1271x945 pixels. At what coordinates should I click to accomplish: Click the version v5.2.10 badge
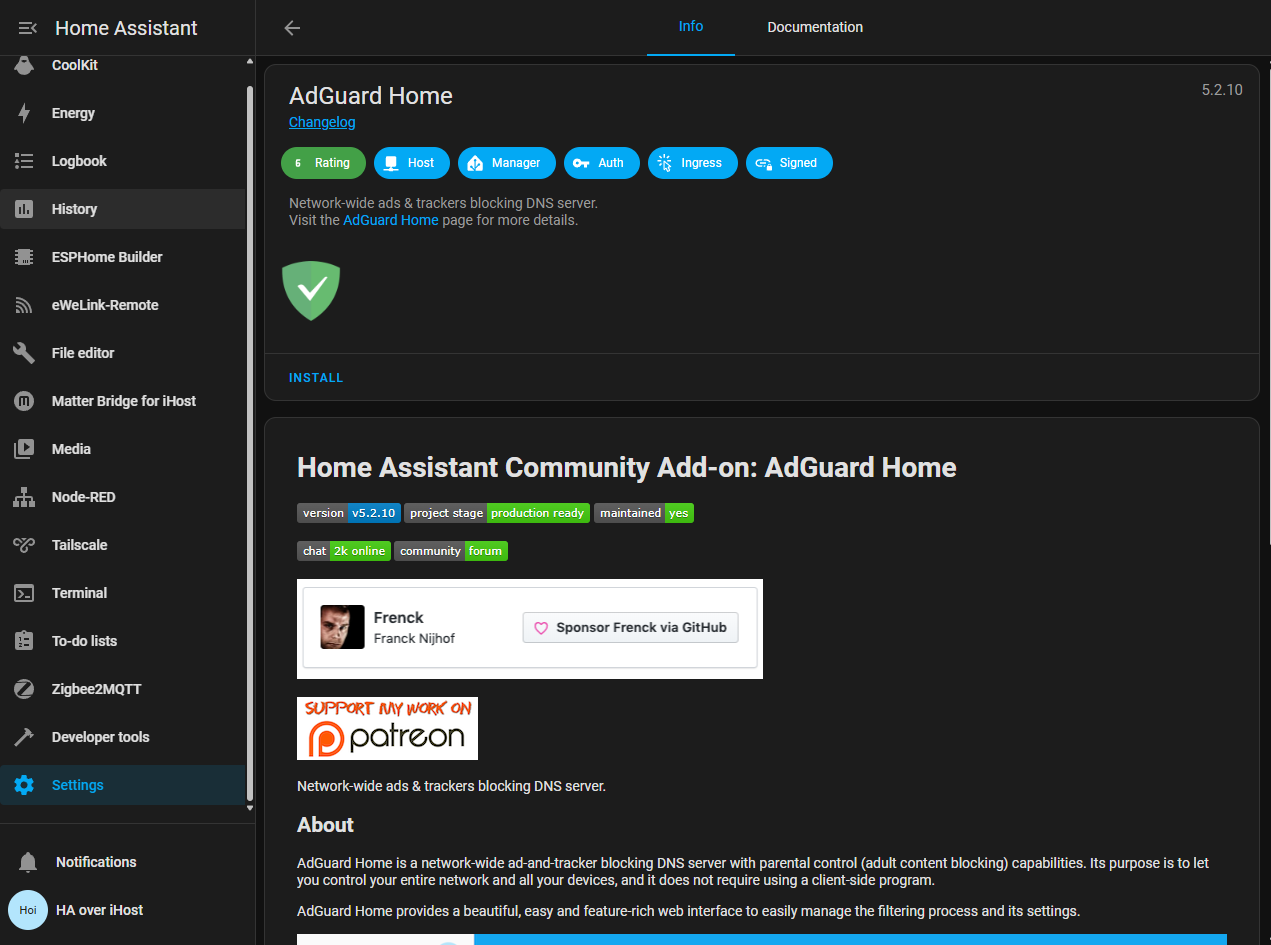tap(349, 513)
